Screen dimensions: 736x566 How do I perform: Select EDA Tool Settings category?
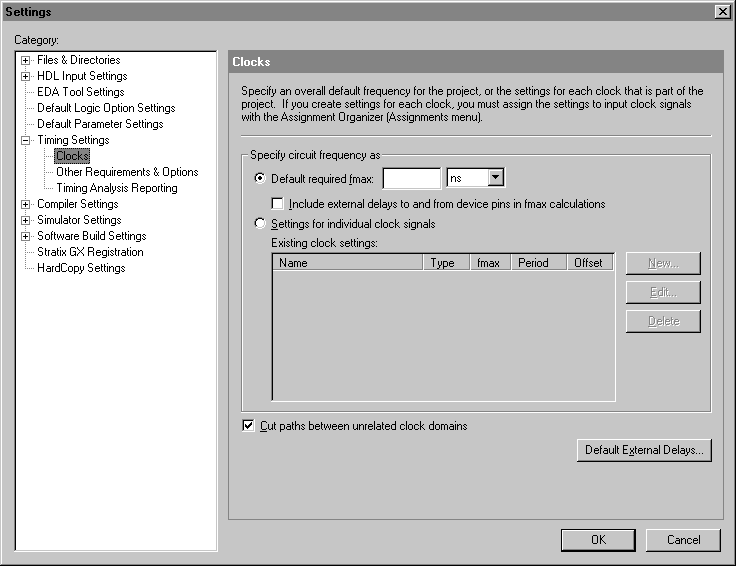80,92
